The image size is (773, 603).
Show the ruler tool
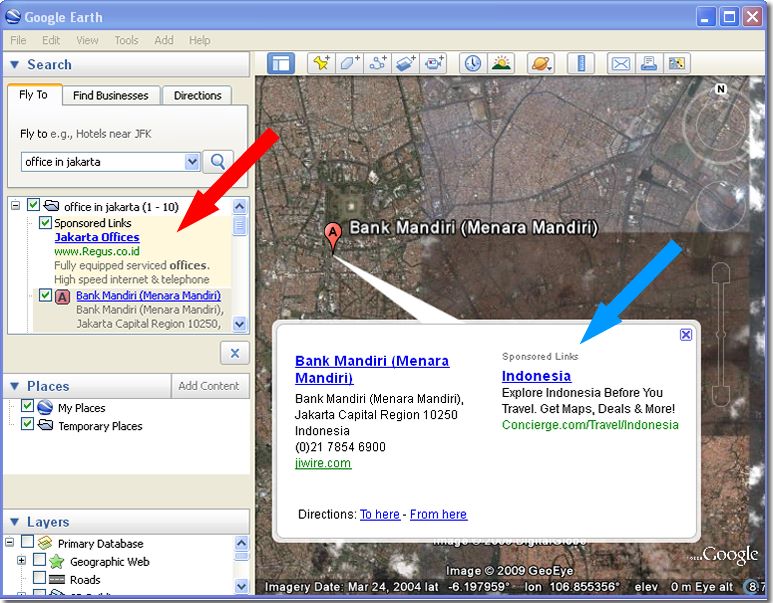click(580, 63)
